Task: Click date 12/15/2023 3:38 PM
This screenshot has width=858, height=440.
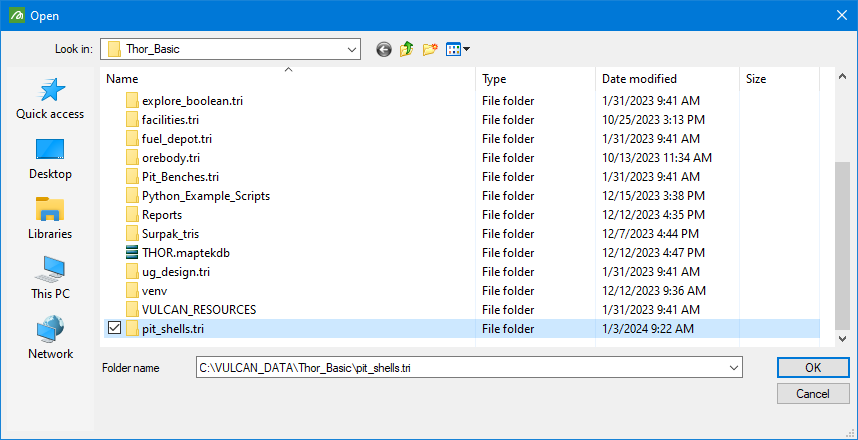Action: (653, 196)
